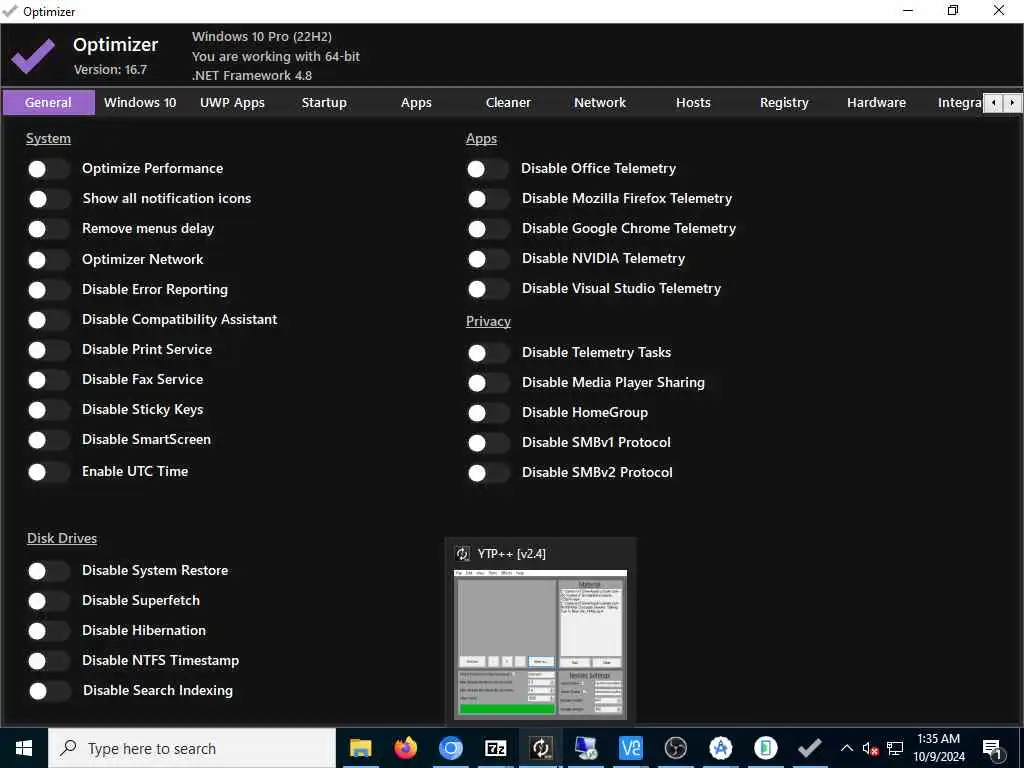Go to the Startup tab
1024x768 pixels.
pyautogui.click(x=324, y=103)
